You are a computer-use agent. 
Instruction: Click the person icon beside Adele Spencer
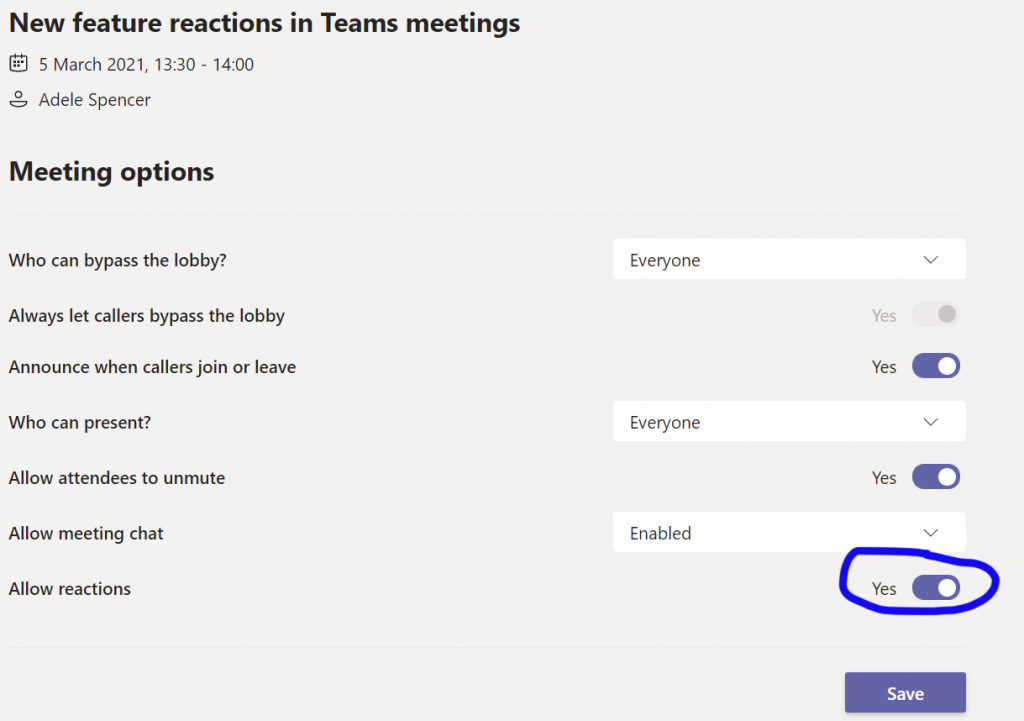18,99
